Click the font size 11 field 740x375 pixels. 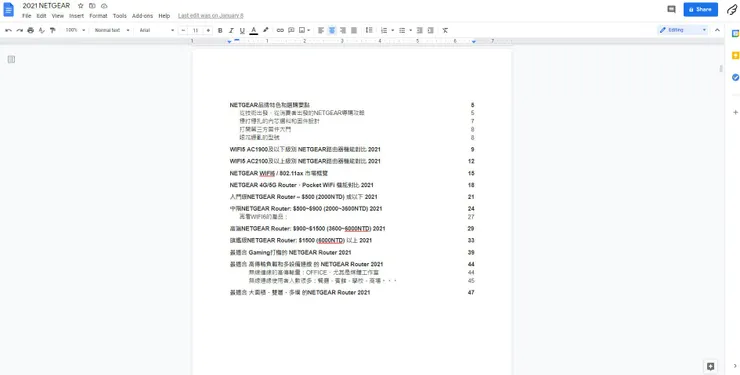pyautogui.click(x=195, y=30)
